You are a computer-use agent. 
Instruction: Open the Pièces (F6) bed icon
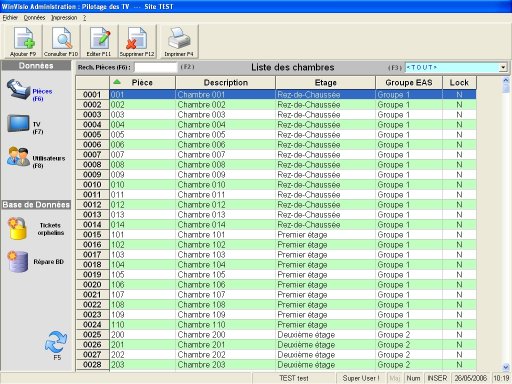(19, 89)
